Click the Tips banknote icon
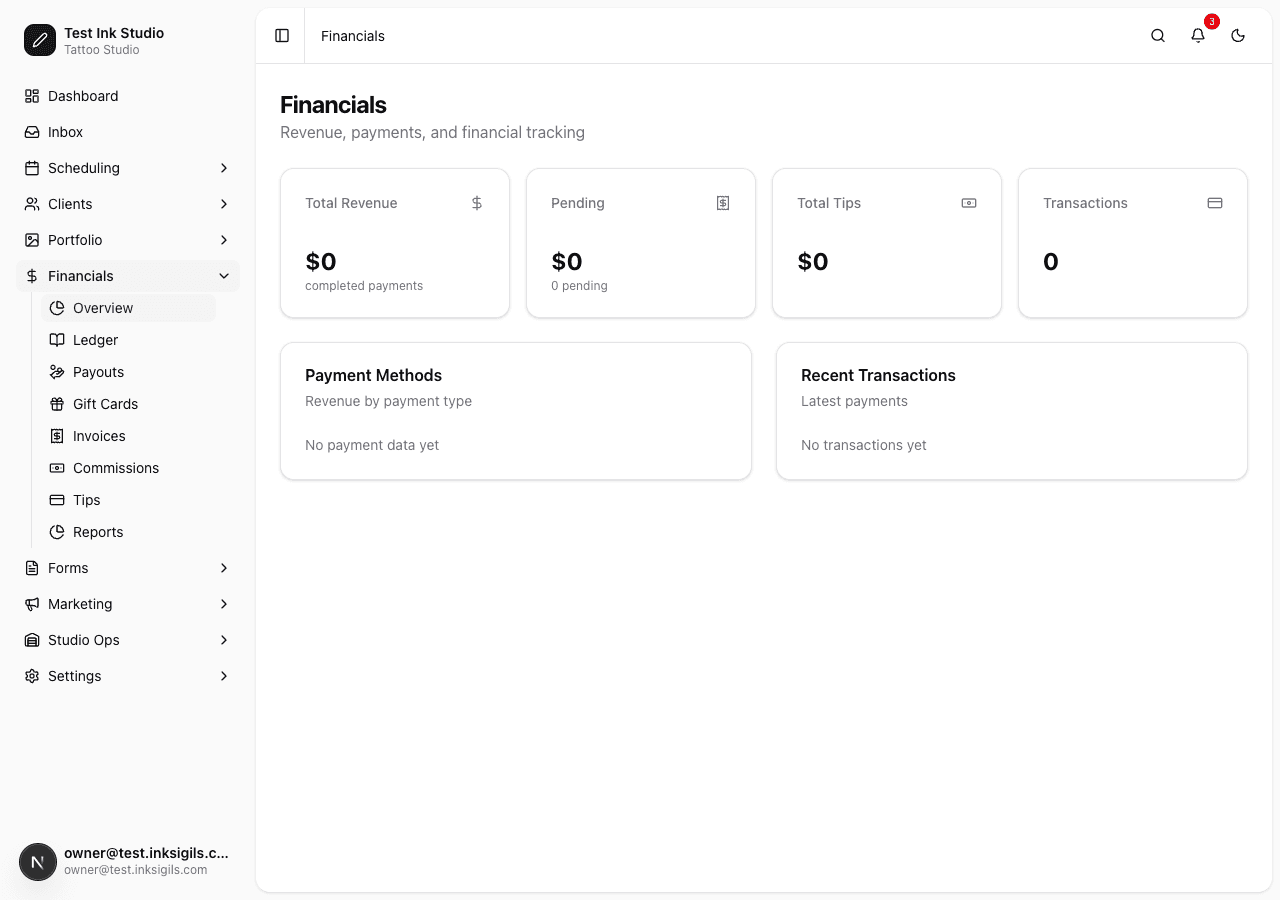 point(57,500)
